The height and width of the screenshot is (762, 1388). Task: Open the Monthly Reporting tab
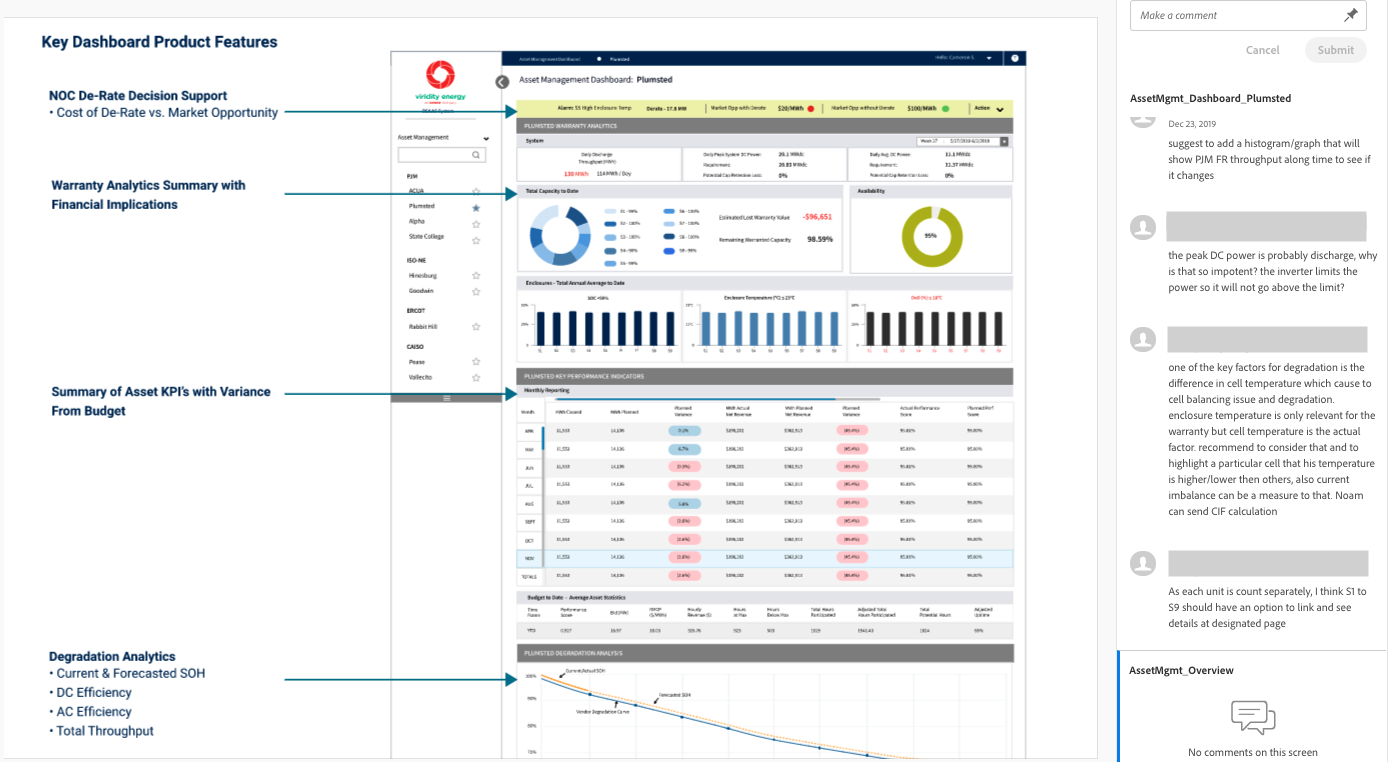(x=546, y=391)
